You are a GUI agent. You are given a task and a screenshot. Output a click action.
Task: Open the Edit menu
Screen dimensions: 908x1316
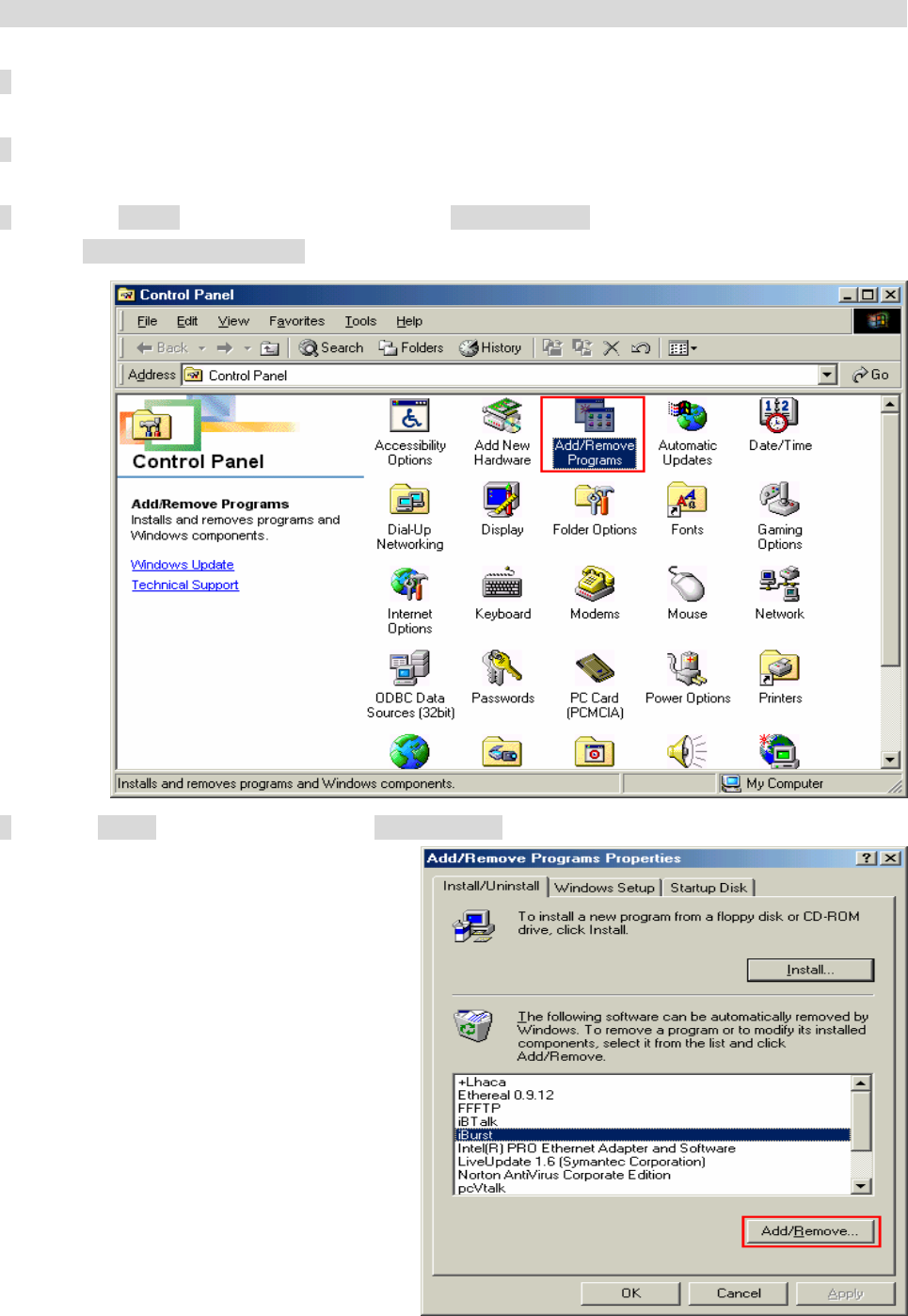[x=187, y=321]
